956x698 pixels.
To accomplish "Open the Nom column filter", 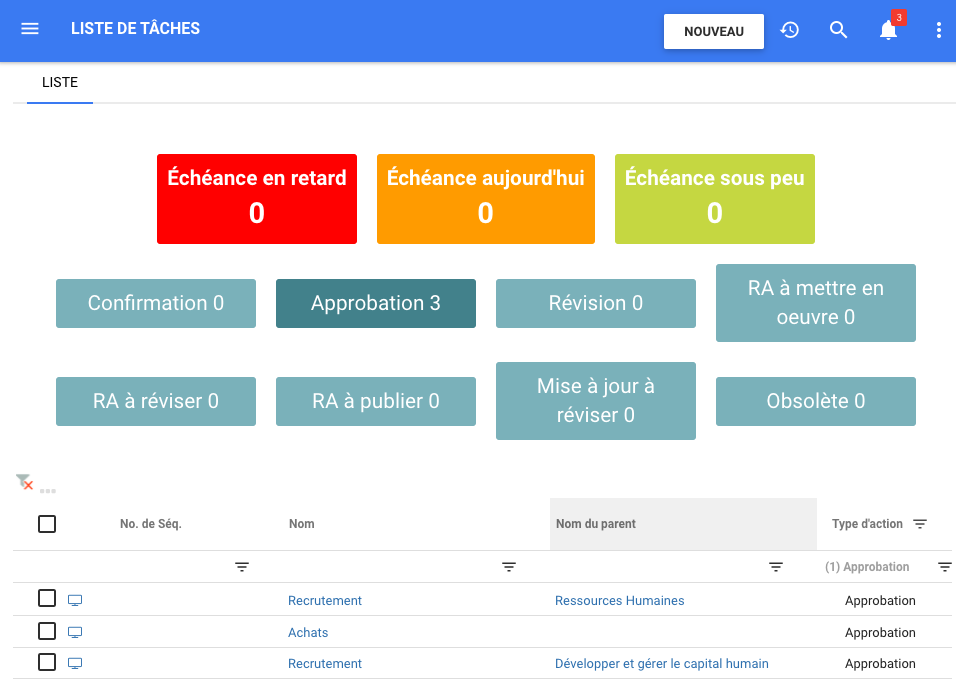I will coord(509,567).
